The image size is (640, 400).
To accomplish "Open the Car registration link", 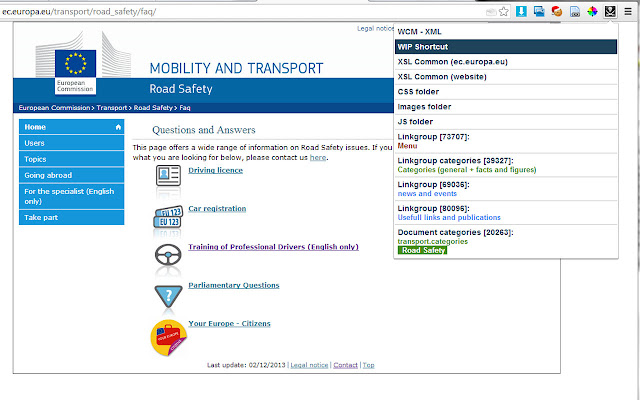I will [217, 209].
